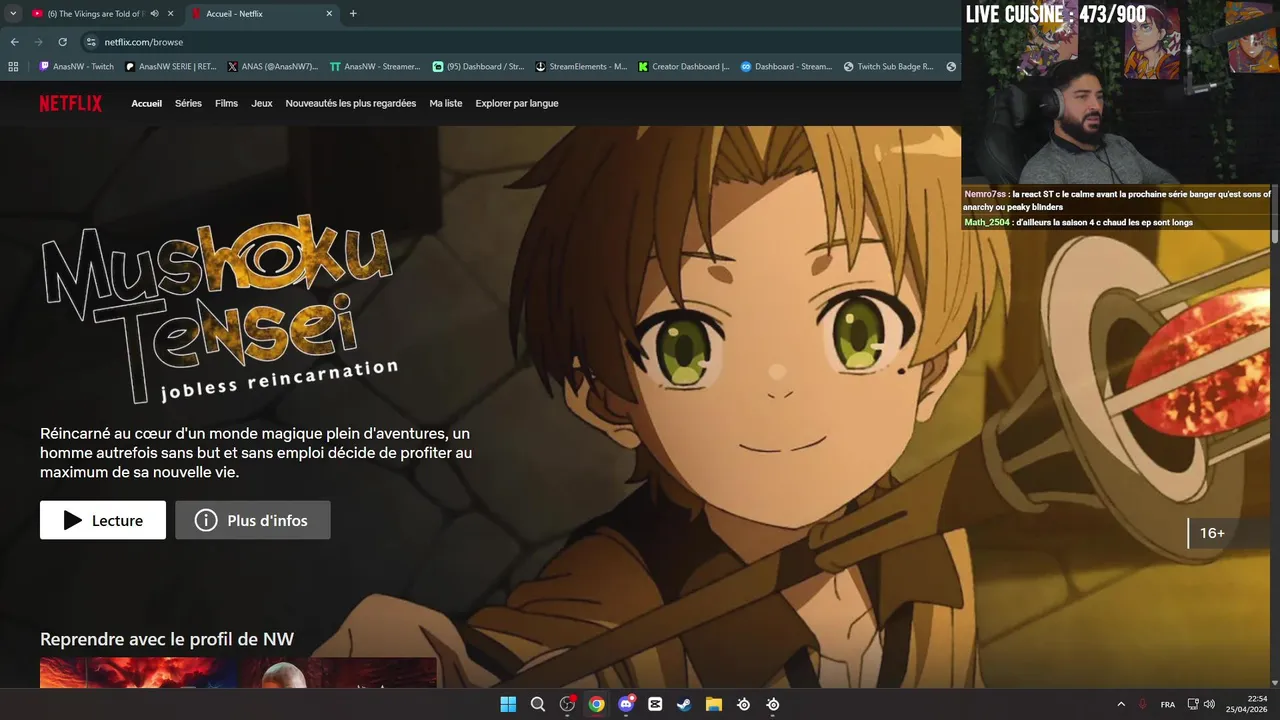This screenshot has width=1280, height=720.
Task: Open the AnasNW SERIE bookmark
Action: [170, 67]
